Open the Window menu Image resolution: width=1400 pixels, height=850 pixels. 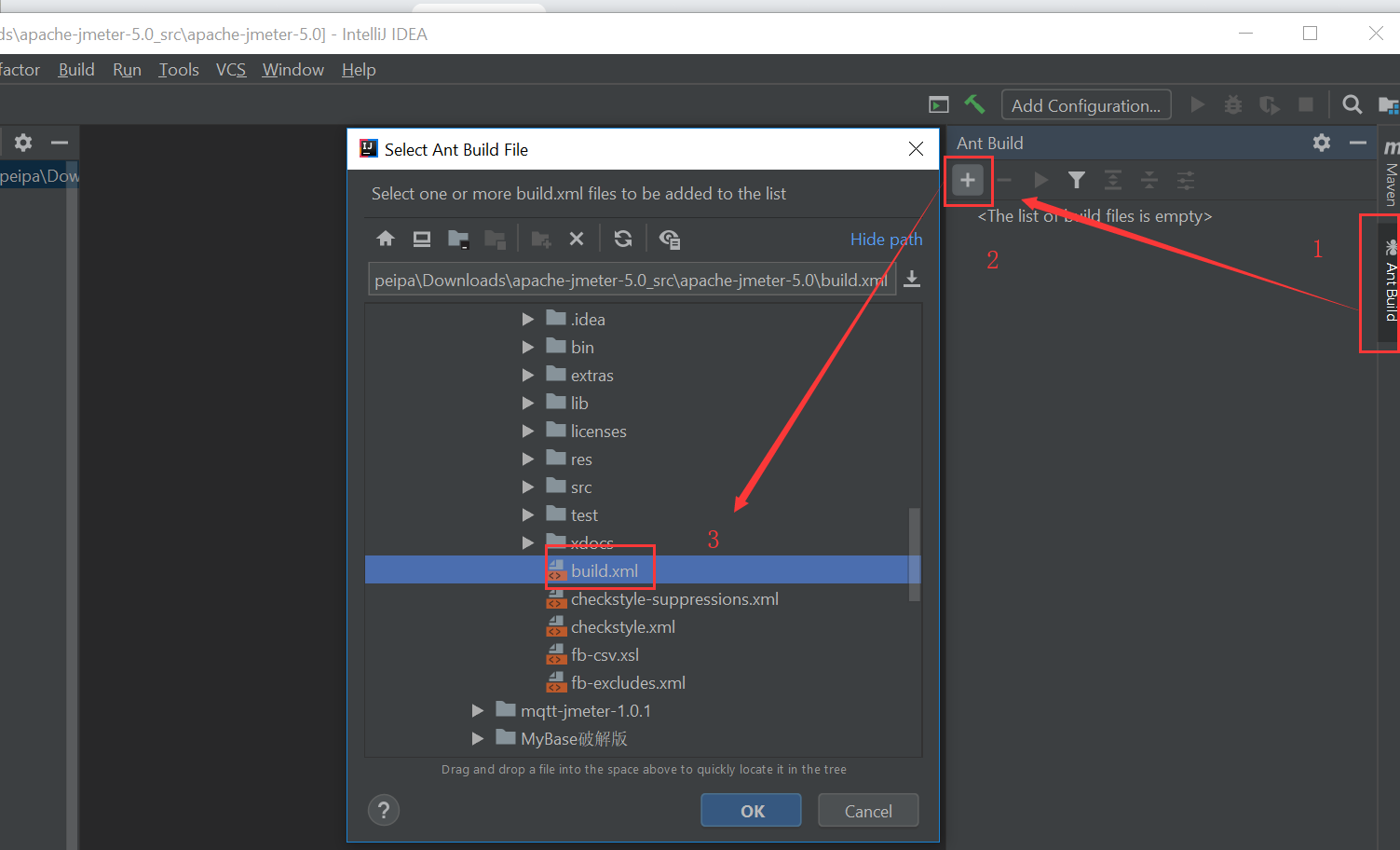tap(293, 70)
